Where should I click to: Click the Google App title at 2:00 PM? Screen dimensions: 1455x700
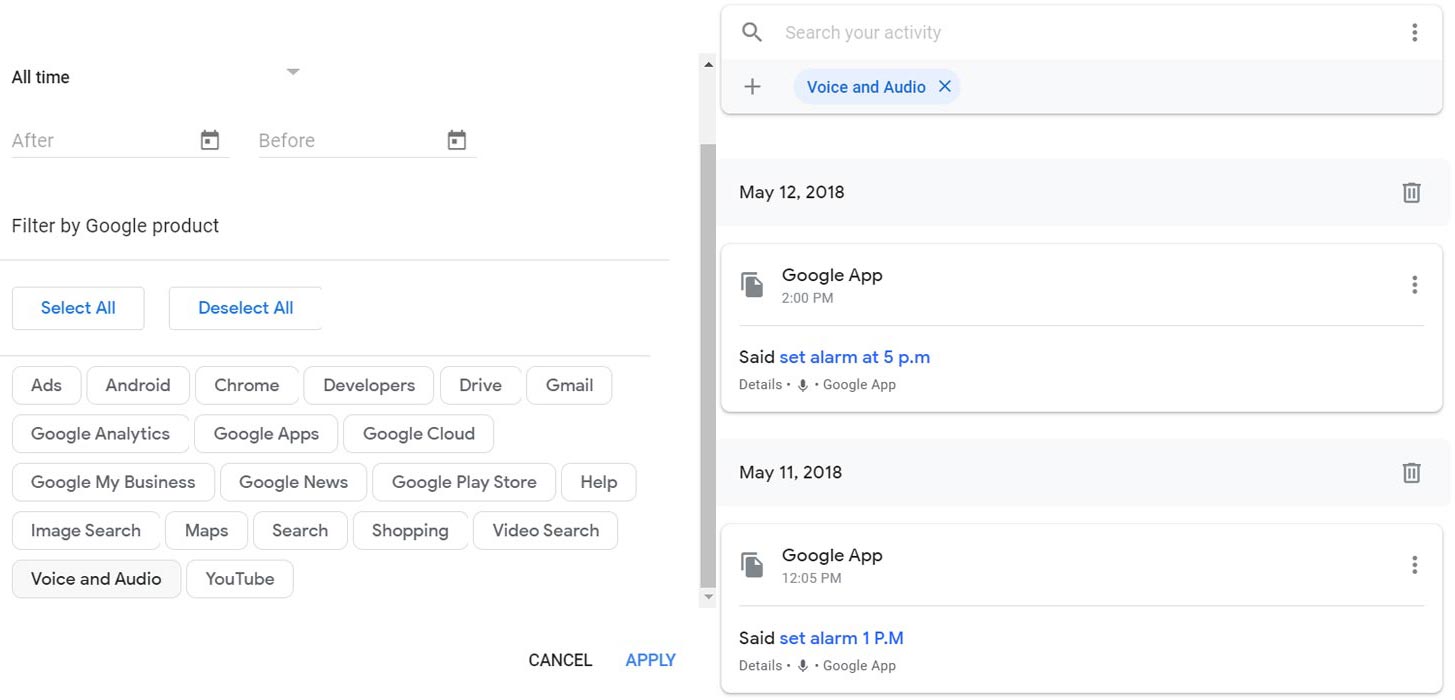(x=832, y=275)
